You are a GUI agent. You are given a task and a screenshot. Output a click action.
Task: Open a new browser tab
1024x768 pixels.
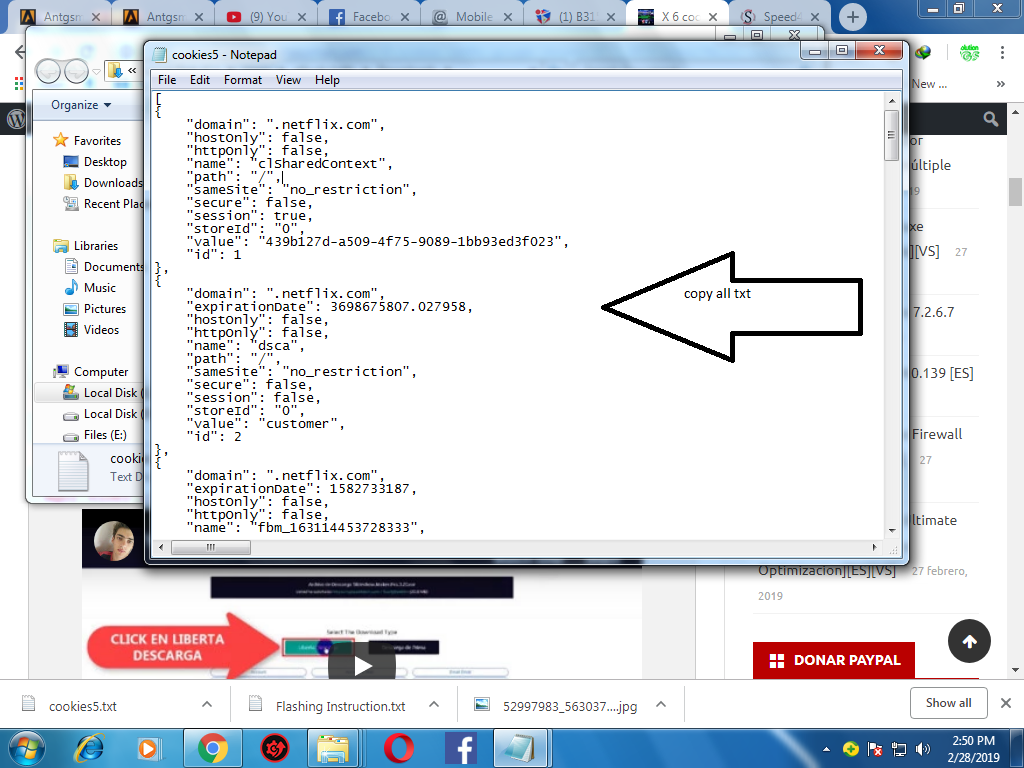852,17
